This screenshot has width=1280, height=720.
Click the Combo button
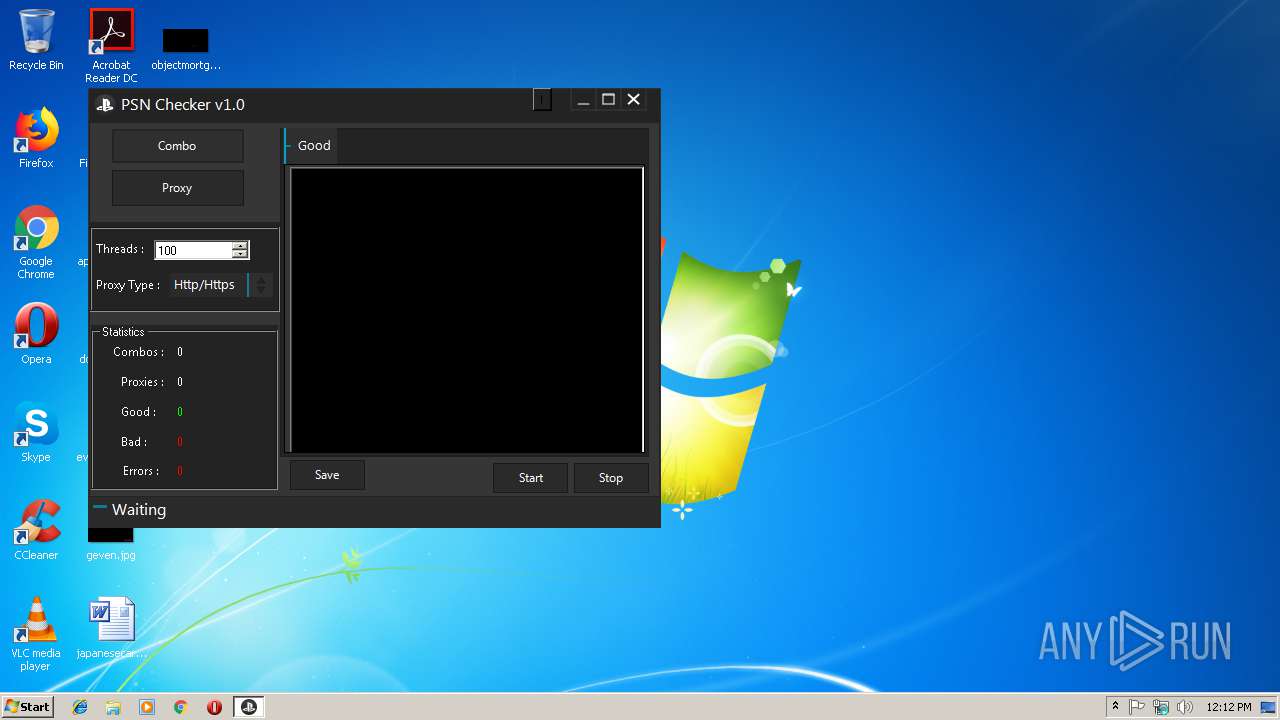177,146
